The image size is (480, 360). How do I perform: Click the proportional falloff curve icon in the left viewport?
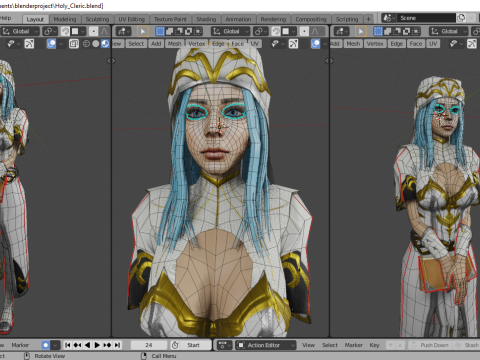coord(104,31)
